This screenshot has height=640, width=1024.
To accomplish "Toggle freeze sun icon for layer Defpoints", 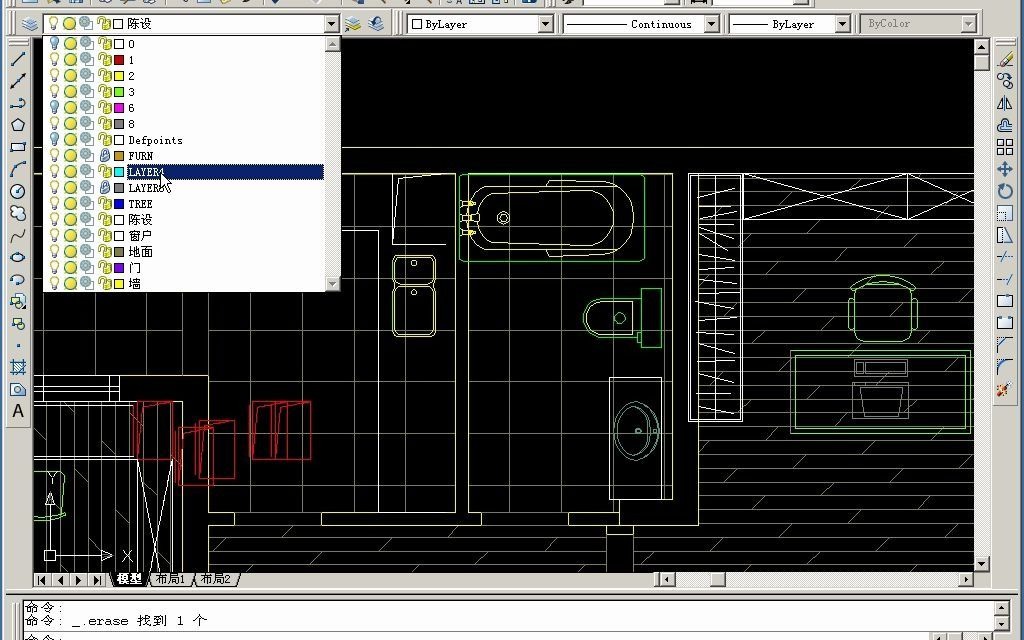I will 71,140.
